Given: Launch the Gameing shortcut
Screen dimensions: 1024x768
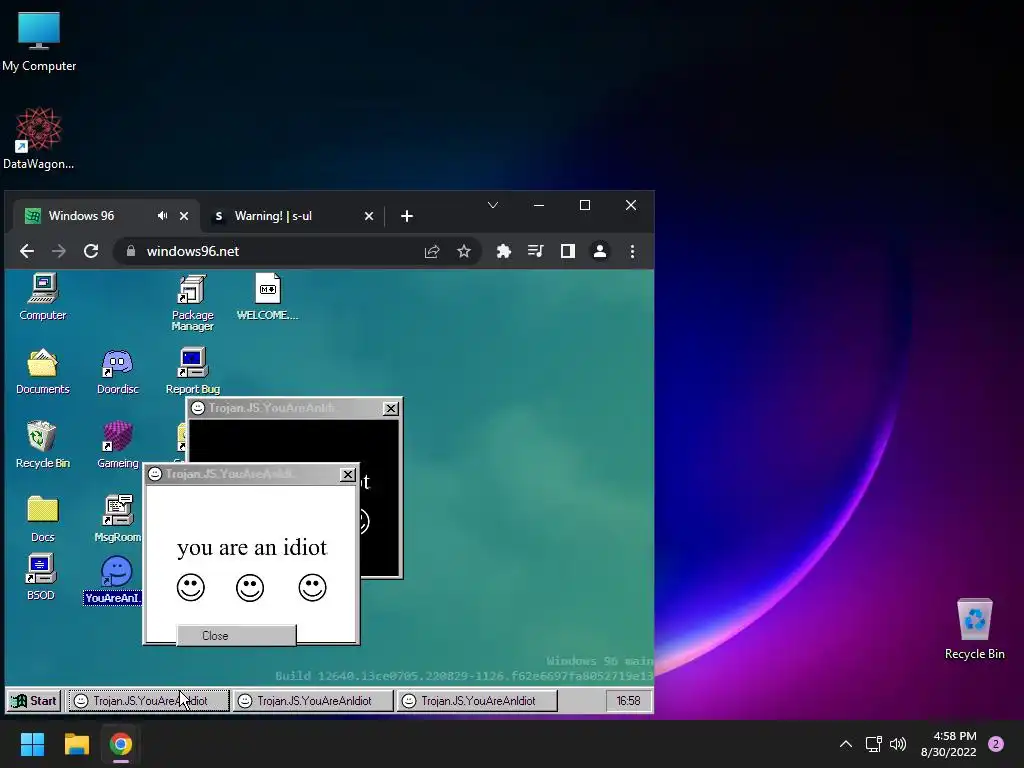Looking at the screenshot, I should click(118, 445).
